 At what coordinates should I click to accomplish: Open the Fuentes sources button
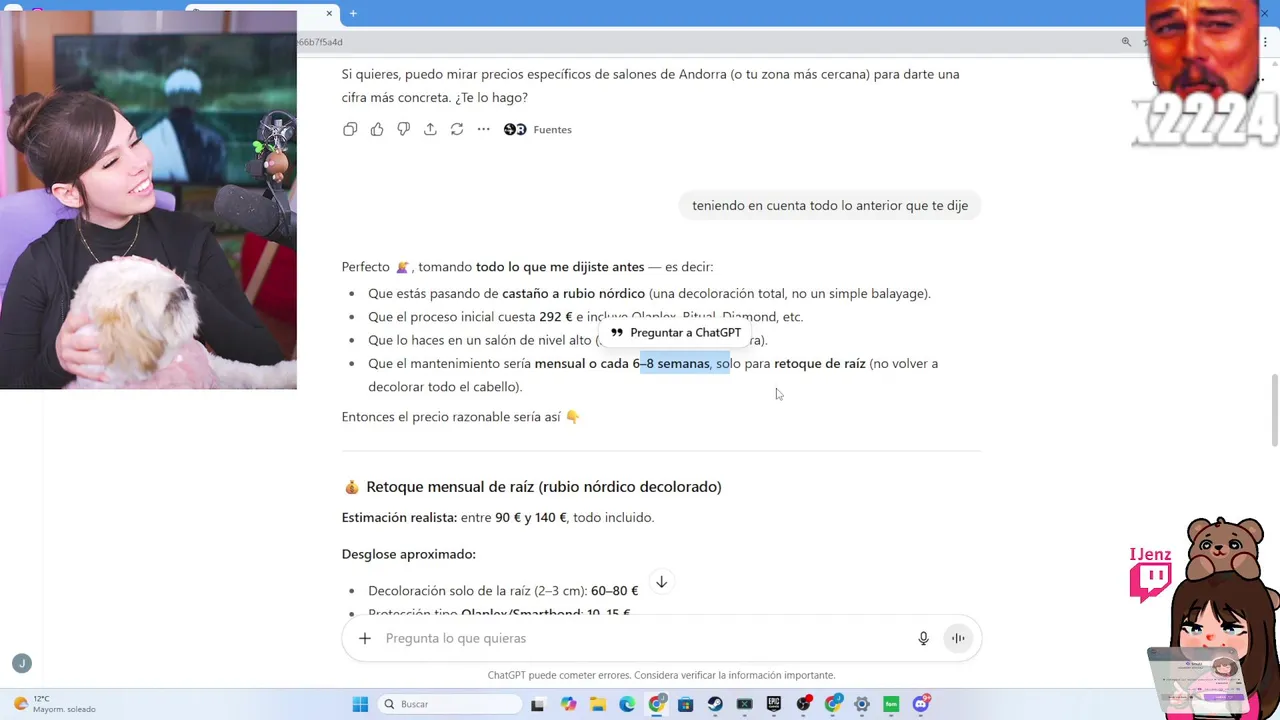tap(538, 129)
